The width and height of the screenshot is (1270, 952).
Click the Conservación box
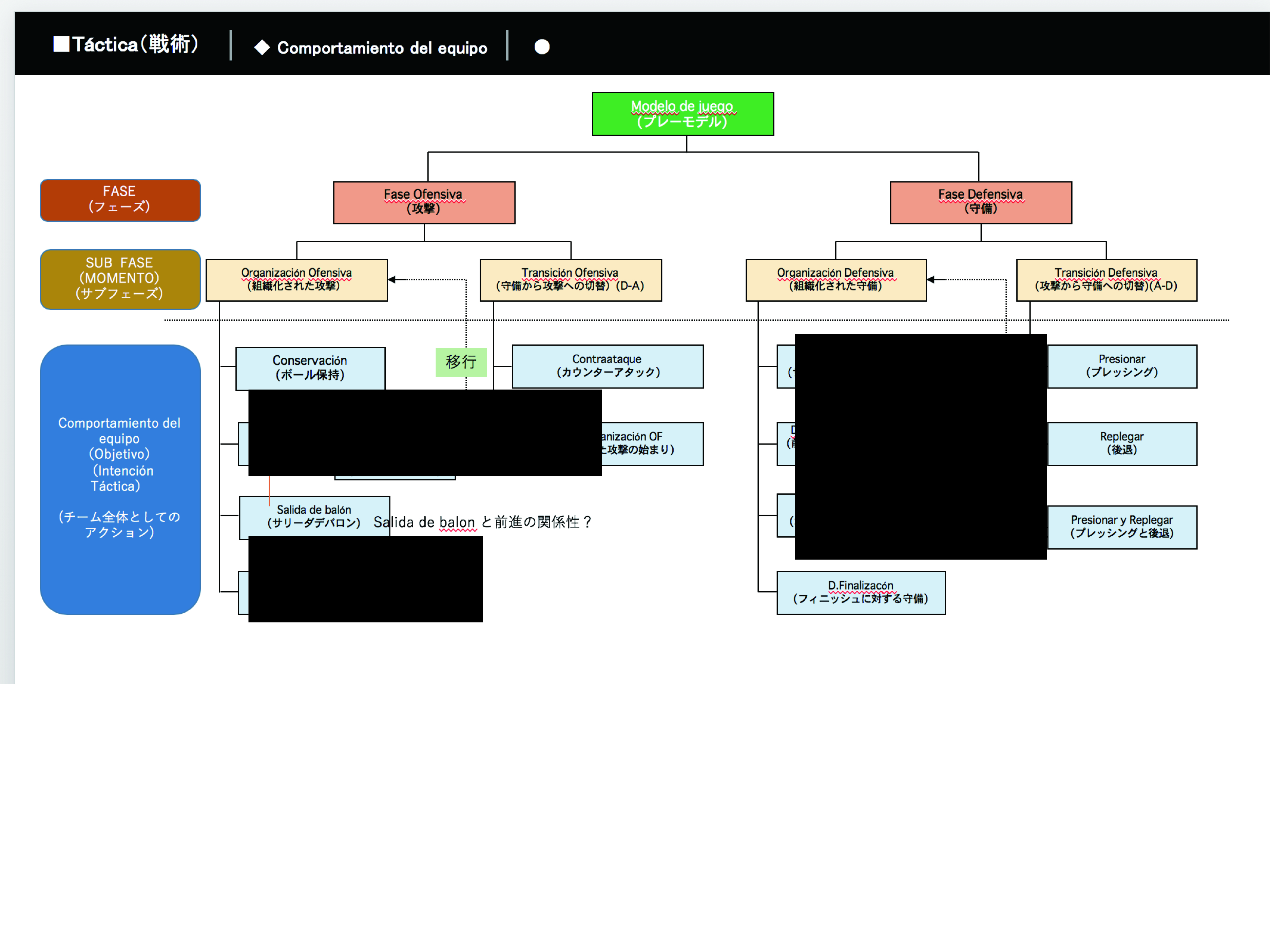(x=310, y=369)
